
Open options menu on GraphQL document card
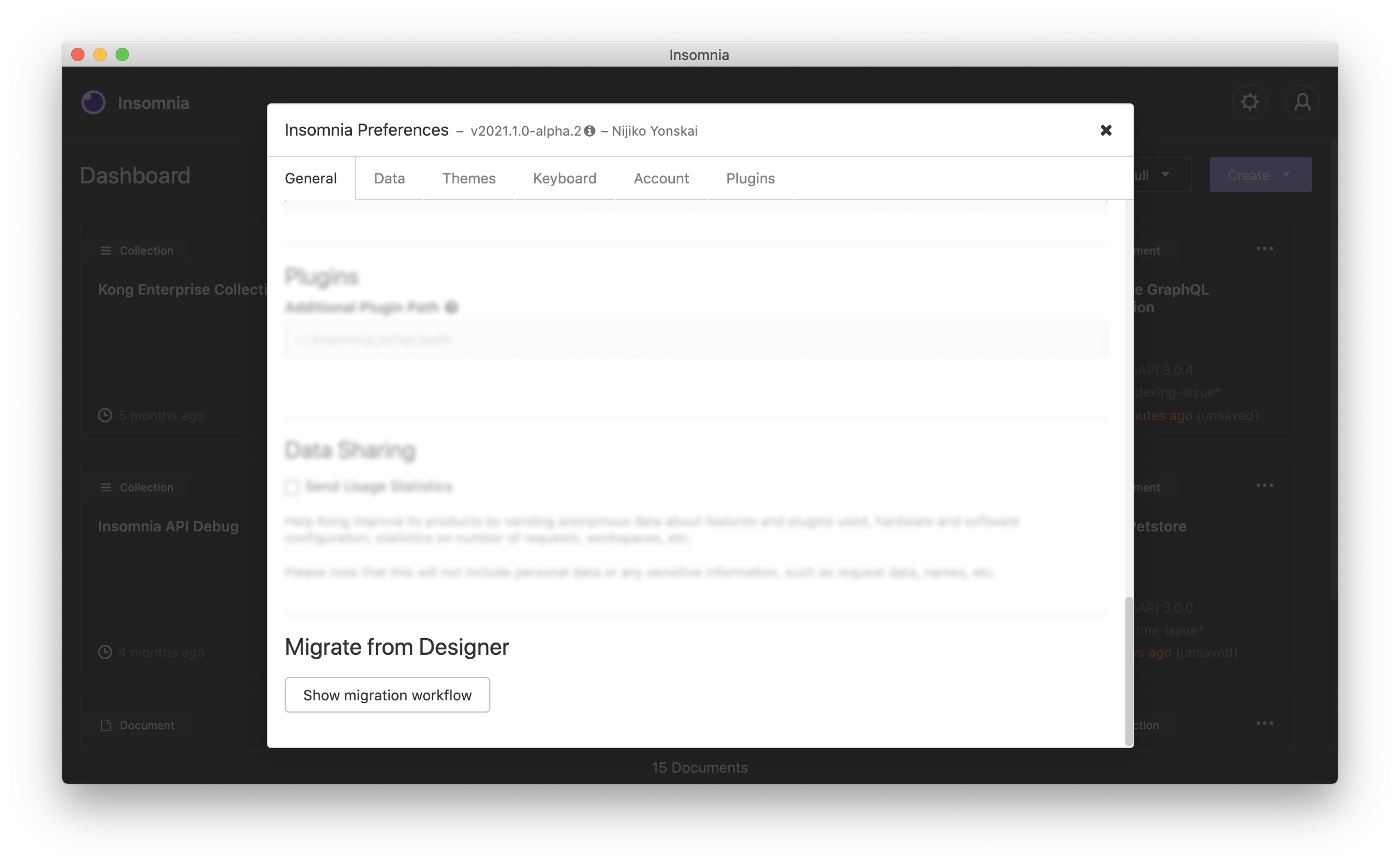coord(1264,248)
